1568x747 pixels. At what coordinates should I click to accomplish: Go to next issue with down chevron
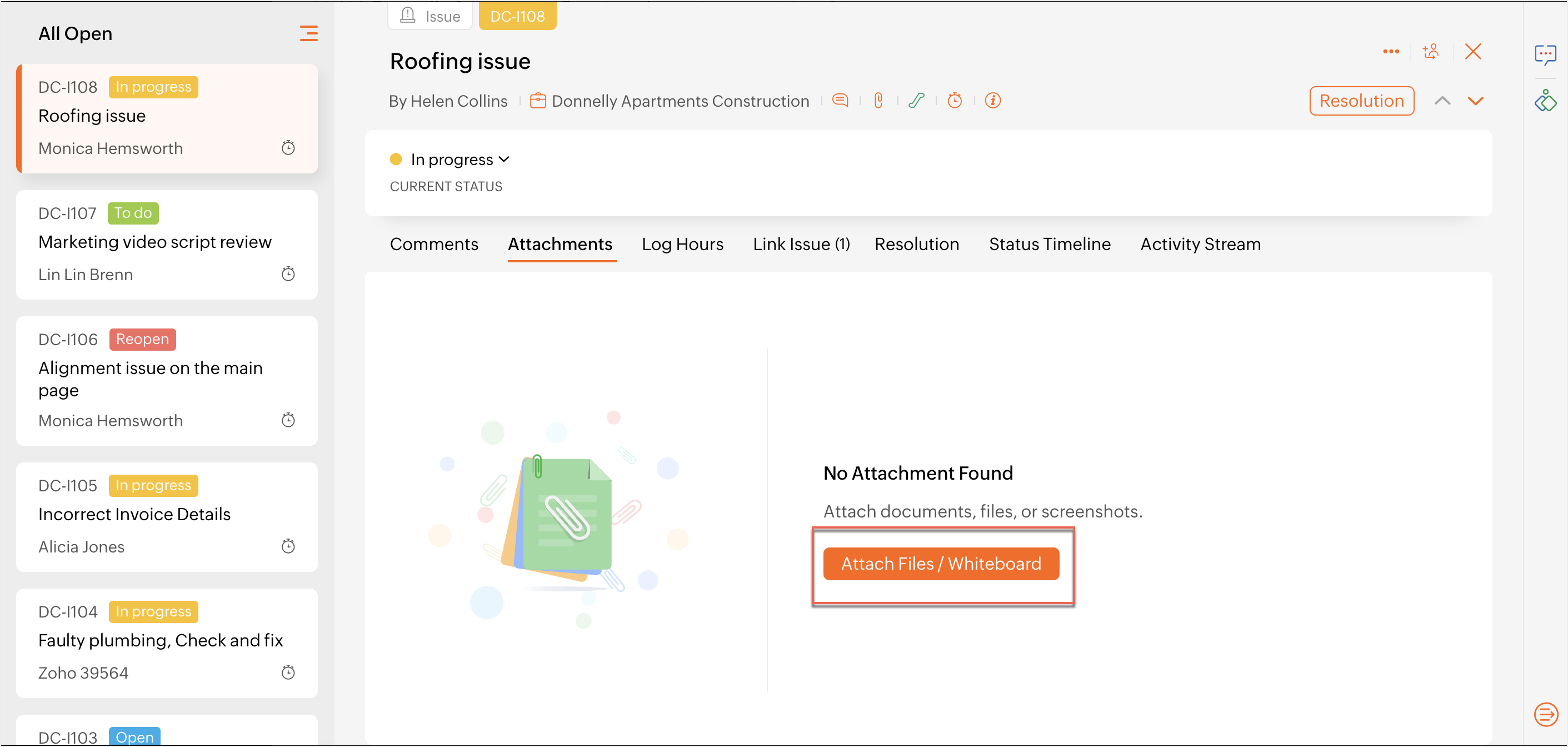(x=1475, y=101)
